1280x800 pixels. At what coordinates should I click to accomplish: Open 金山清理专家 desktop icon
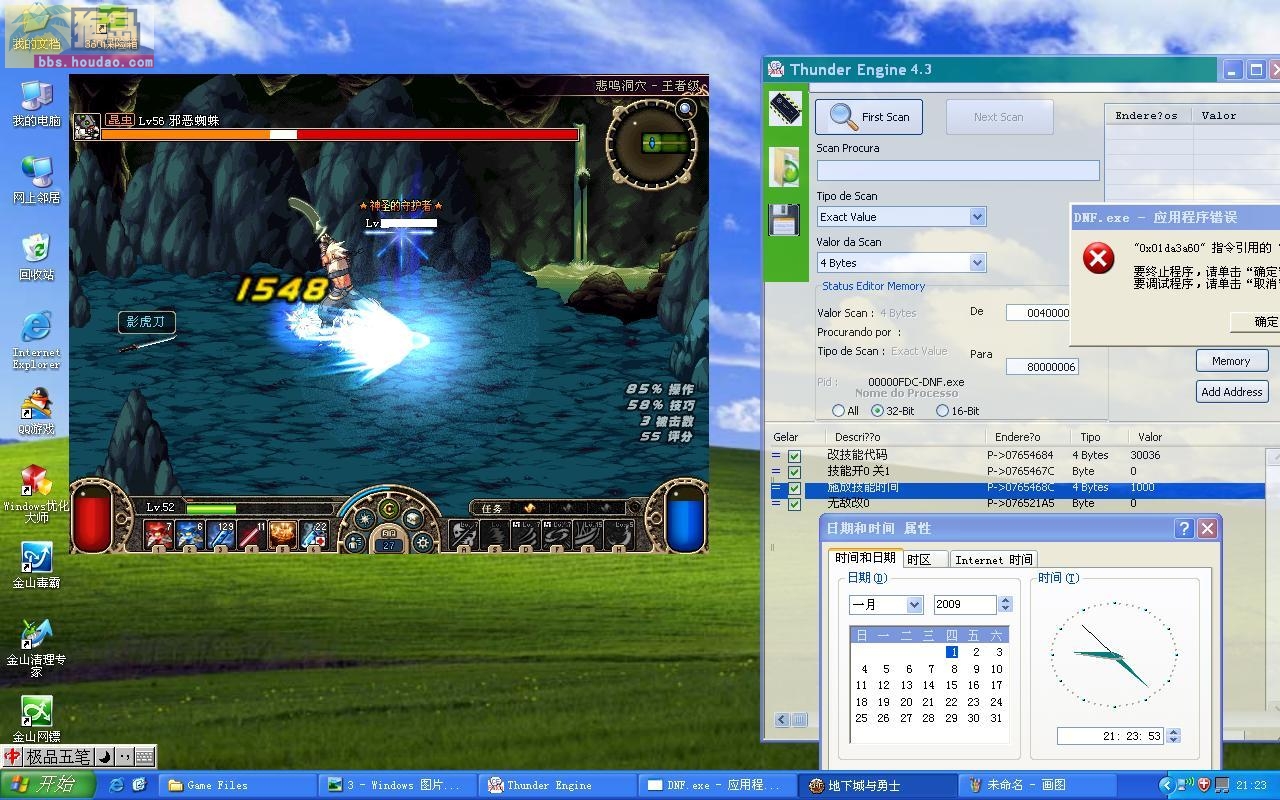(x=36, y=648)
